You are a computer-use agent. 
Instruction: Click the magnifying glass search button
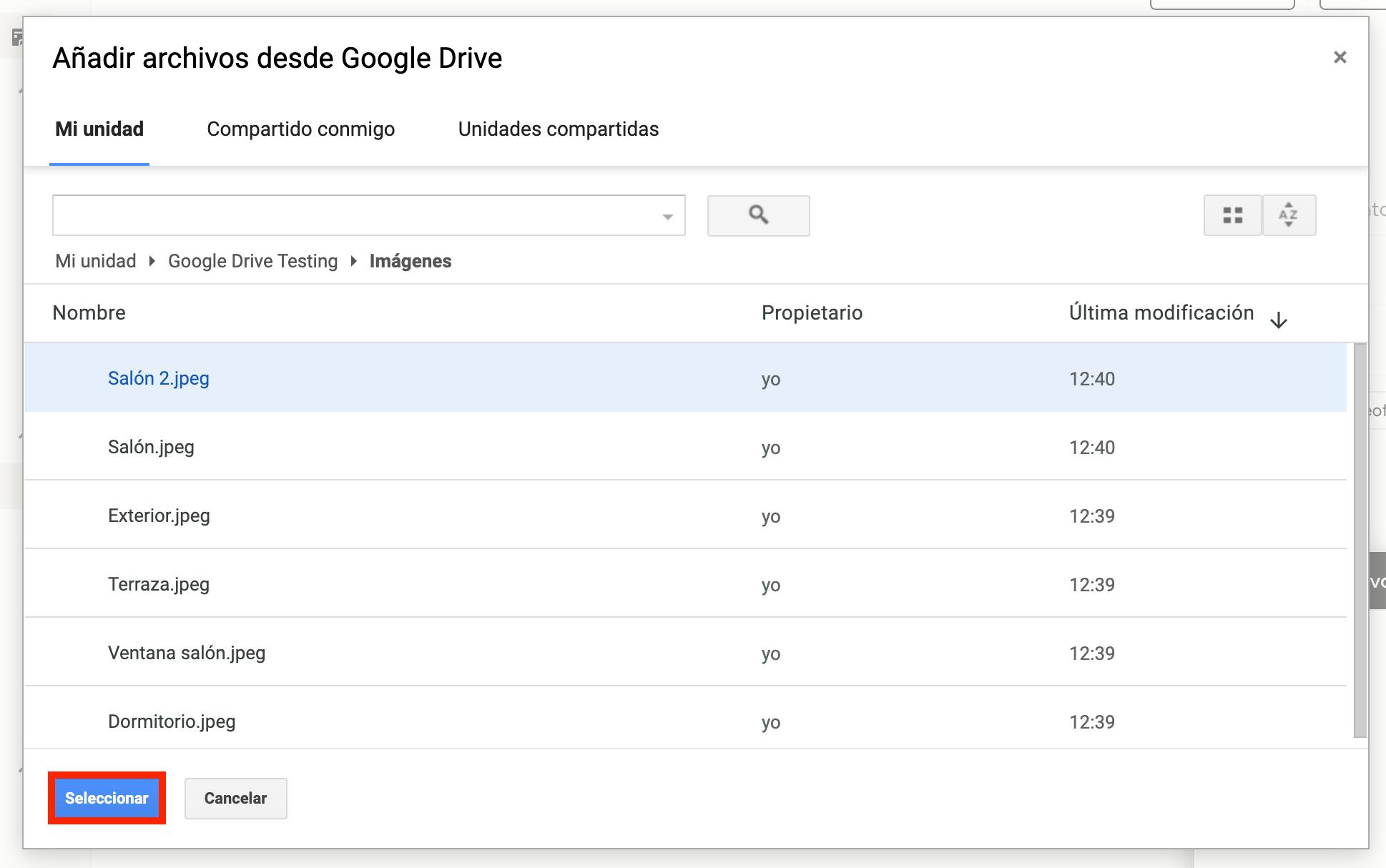[x=758, y=215]
